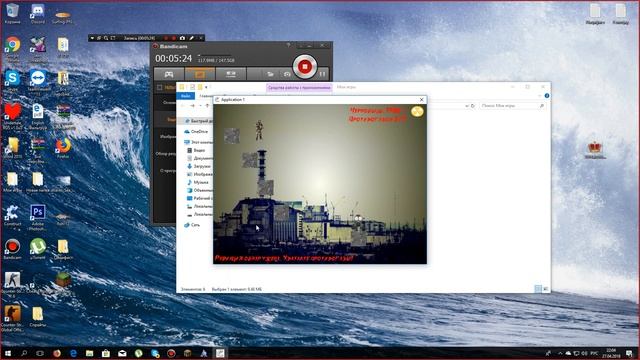Select Bandicam screen recording mode tab
Viewport: 640px width, 360px height.
click(x=200, y=74)
